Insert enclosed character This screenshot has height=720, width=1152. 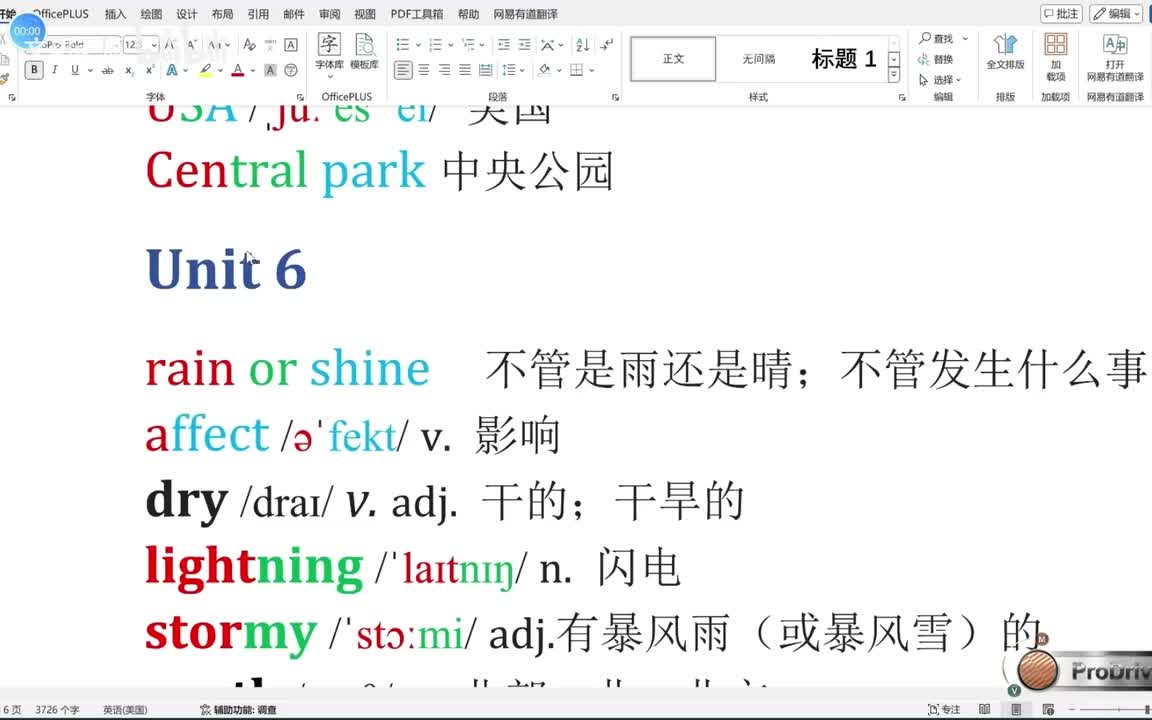(x=291, y=70)
